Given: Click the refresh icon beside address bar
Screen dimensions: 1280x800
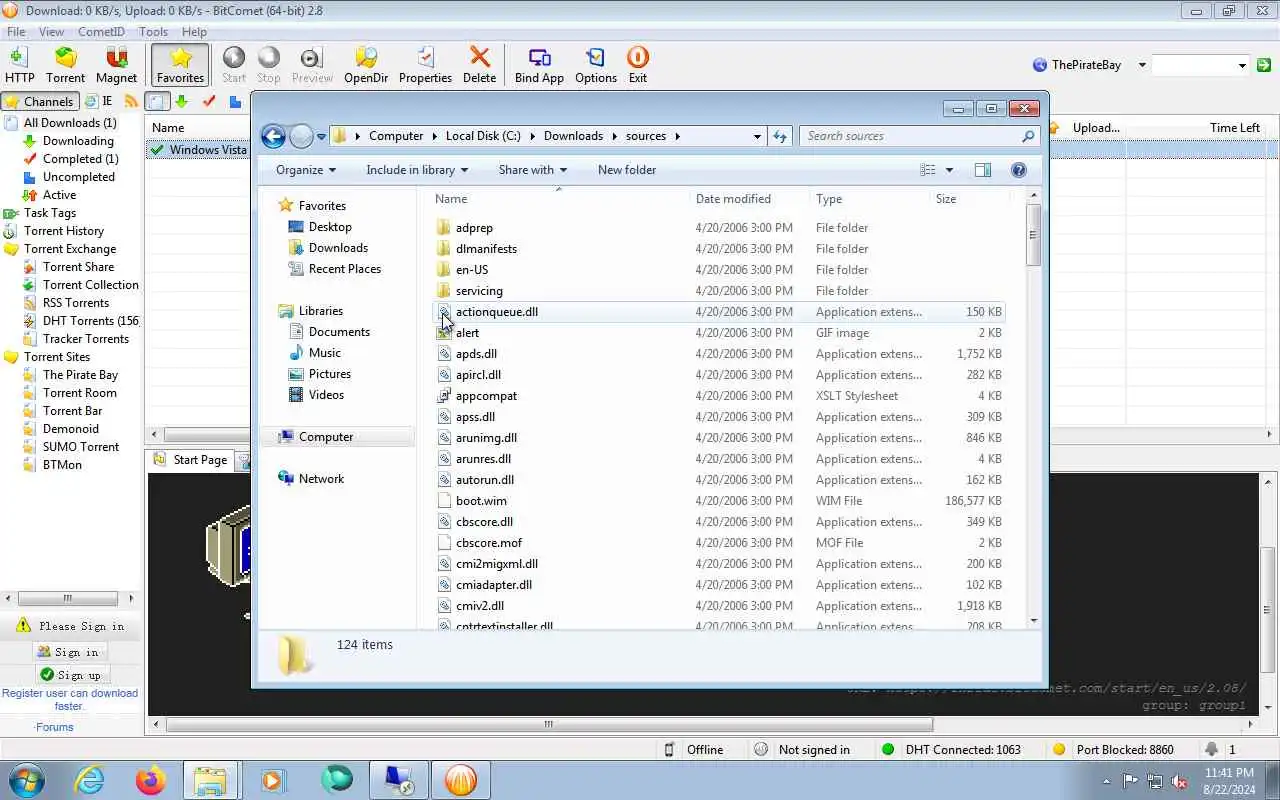Looking at the screenshot, I should [x=780, y=136].
